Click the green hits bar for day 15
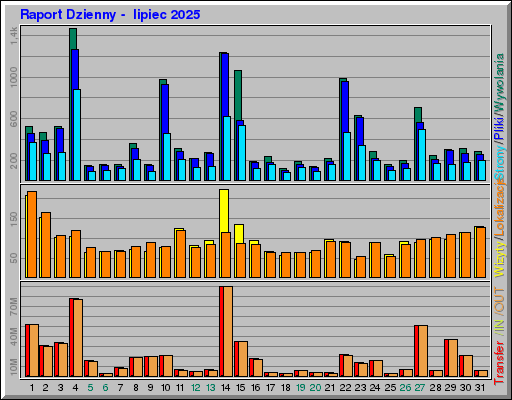The width and height of the screenshot is (512, 400). pos(238,95)
